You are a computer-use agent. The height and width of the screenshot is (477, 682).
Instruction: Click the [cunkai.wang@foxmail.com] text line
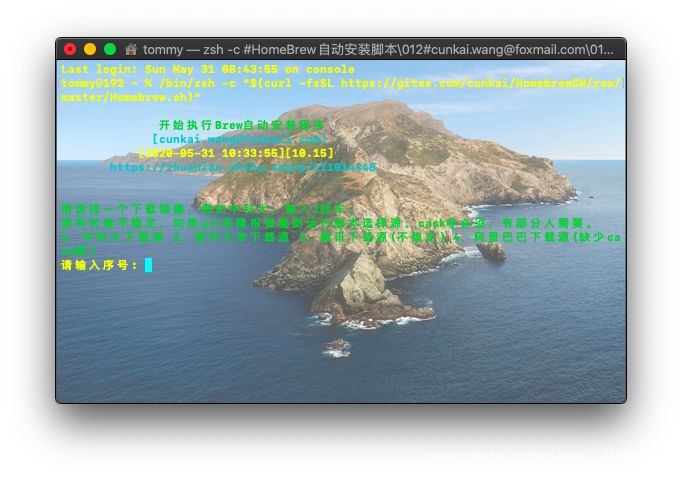click(239, 139)
